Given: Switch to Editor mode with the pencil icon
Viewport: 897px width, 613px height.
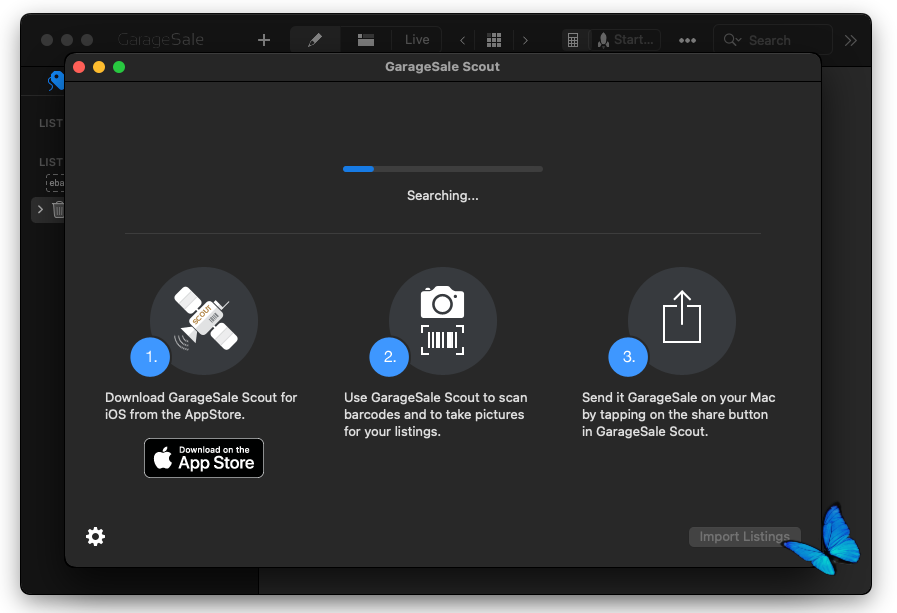Looking at the screenshot, I should tap(315, 40).
